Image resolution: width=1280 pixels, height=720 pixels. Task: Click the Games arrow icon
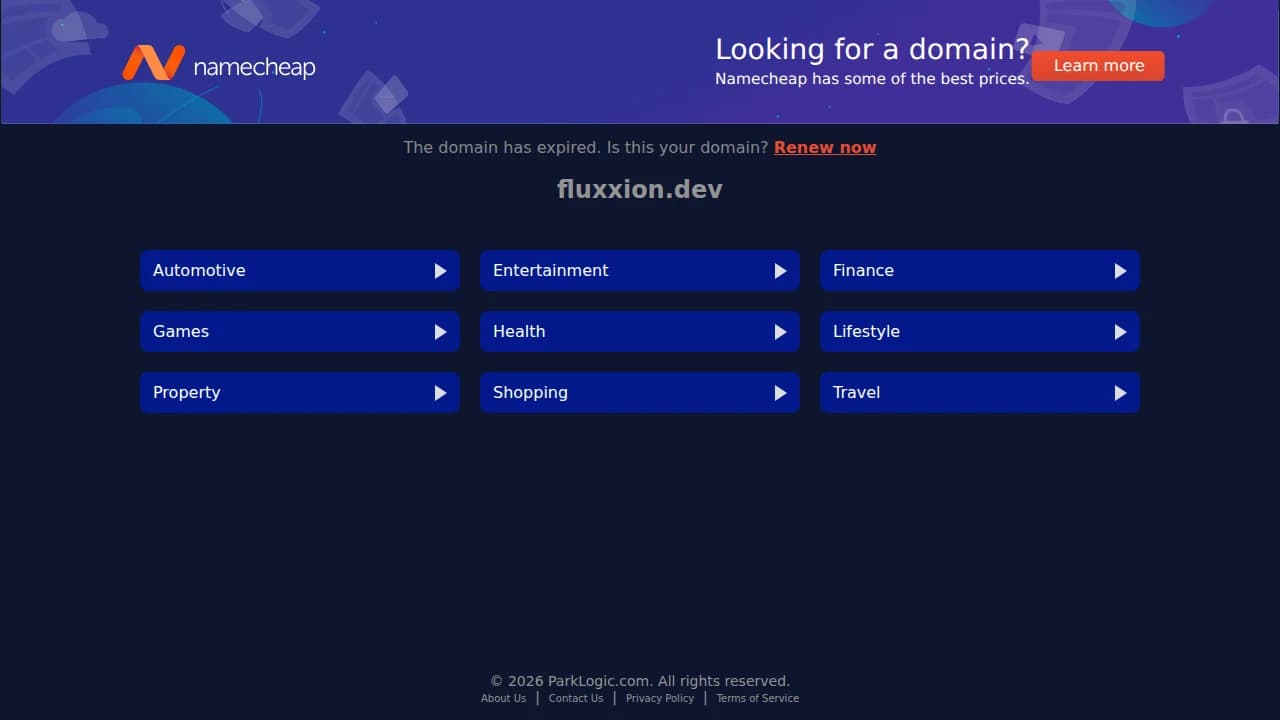click(x=440, y=331)
